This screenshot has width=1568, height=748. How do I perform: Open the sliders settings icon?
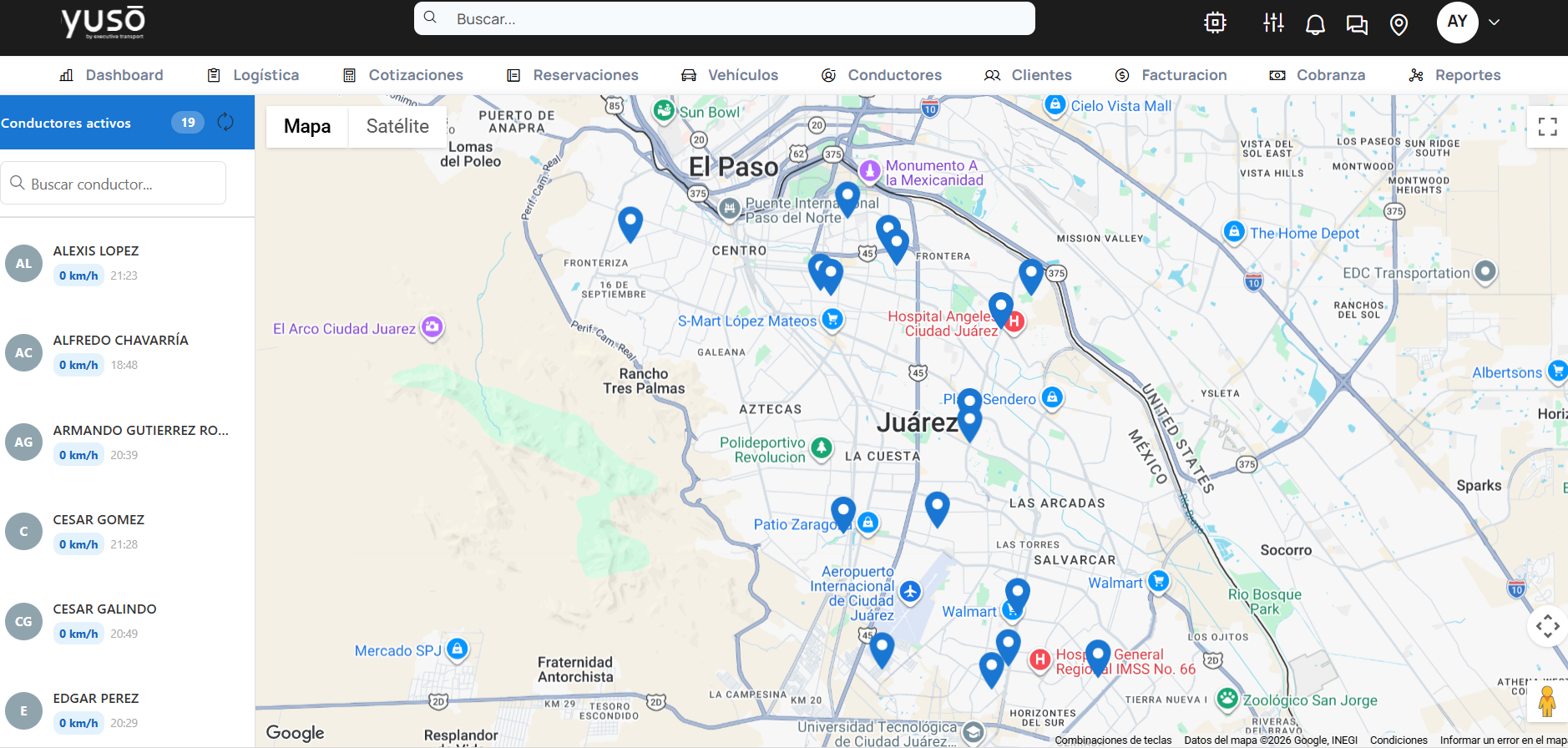pyautogui.click(x=1273, y=23)
